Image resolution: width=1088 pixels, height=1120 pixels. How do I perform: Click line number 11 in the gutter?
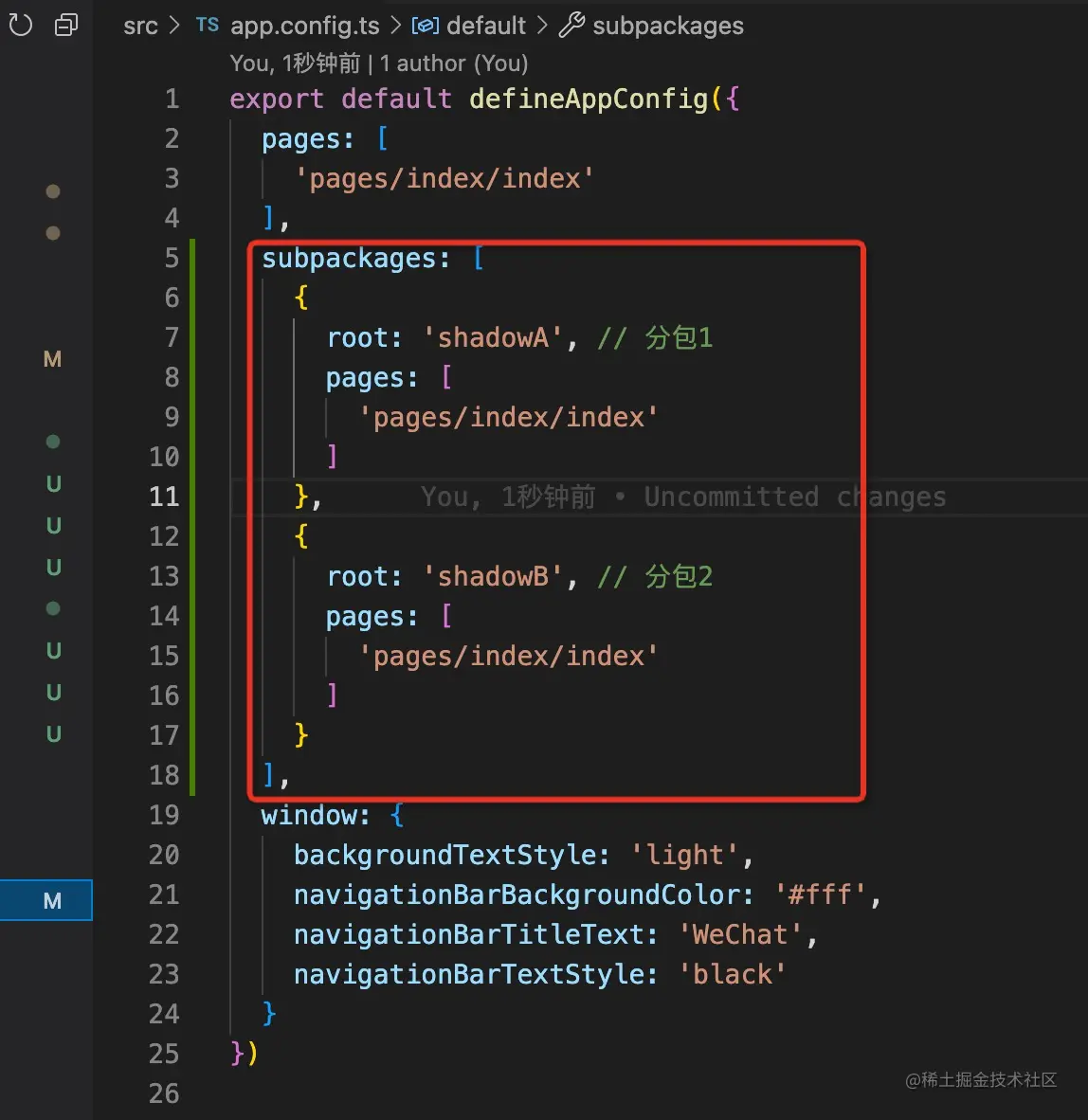pyautogui.click(x=164, y=497)
